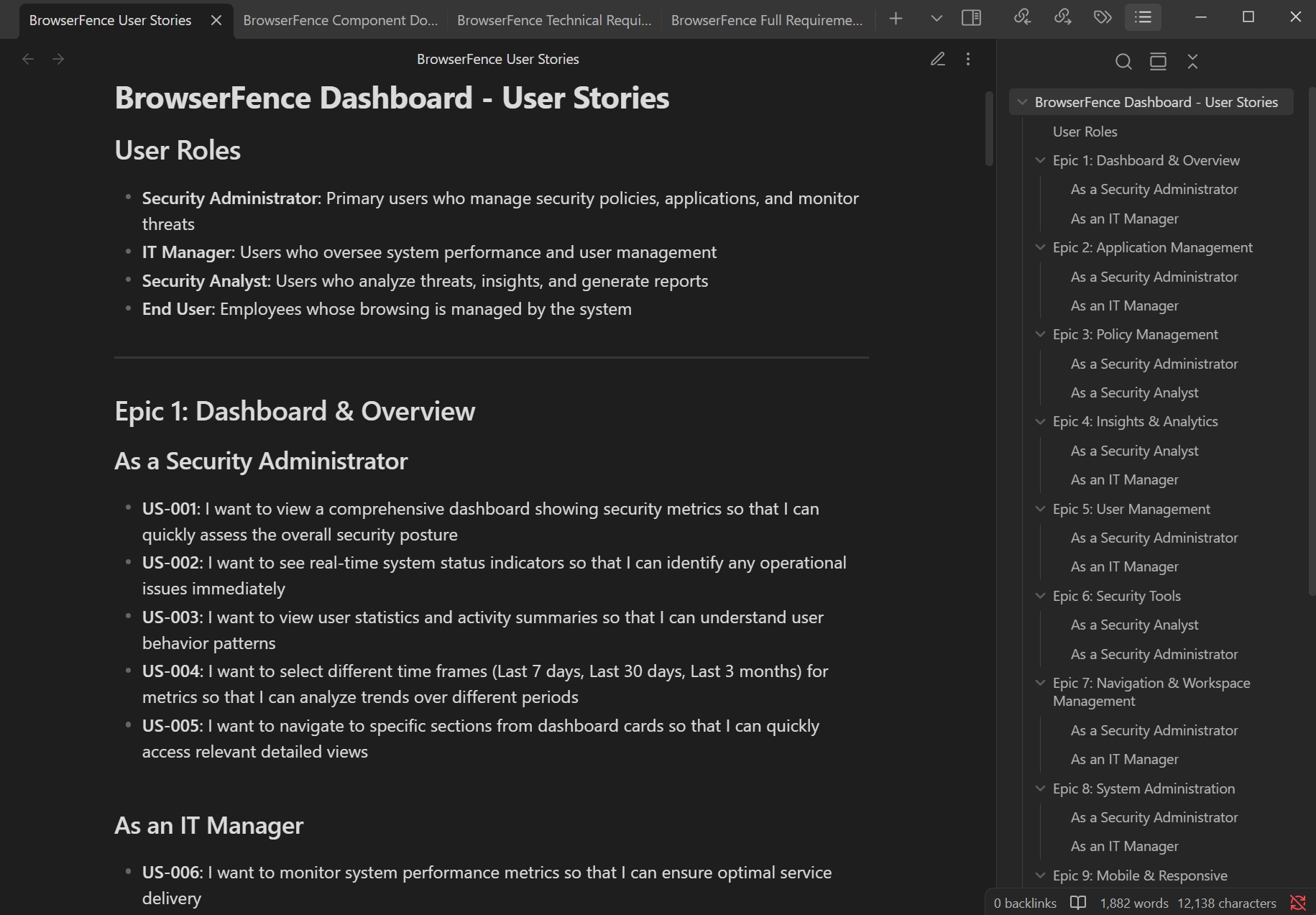Click the sync error icon in the status bar
The width and height of the screenshot is (1316, 915).
pyautogui.click(x=1299, y=903)
